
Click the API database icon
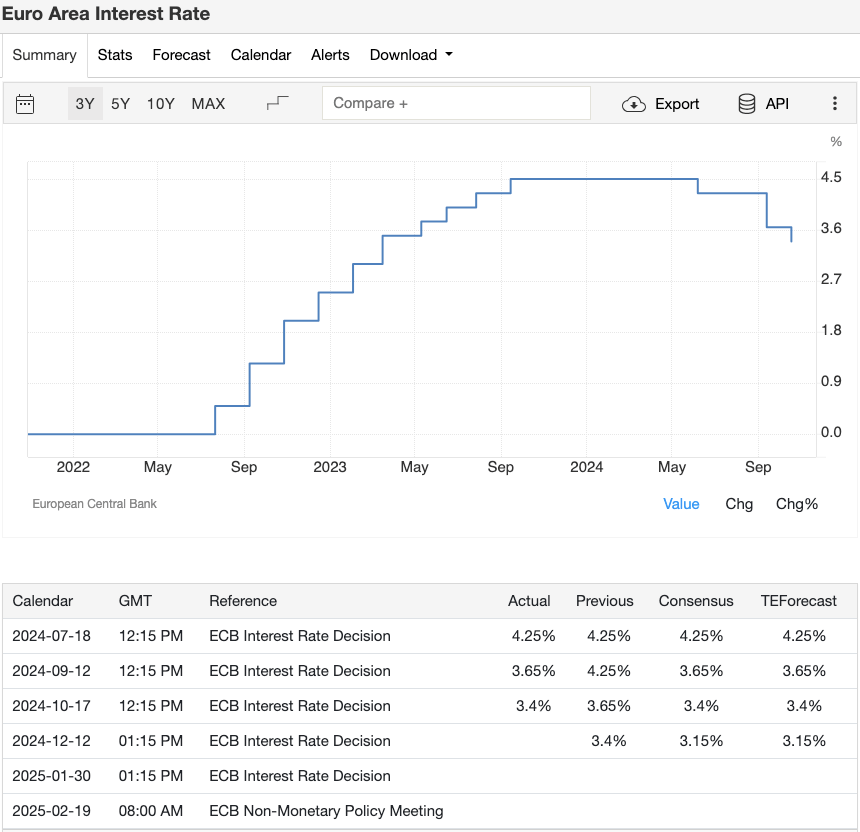pyautogui.click(x=746, y=104)
